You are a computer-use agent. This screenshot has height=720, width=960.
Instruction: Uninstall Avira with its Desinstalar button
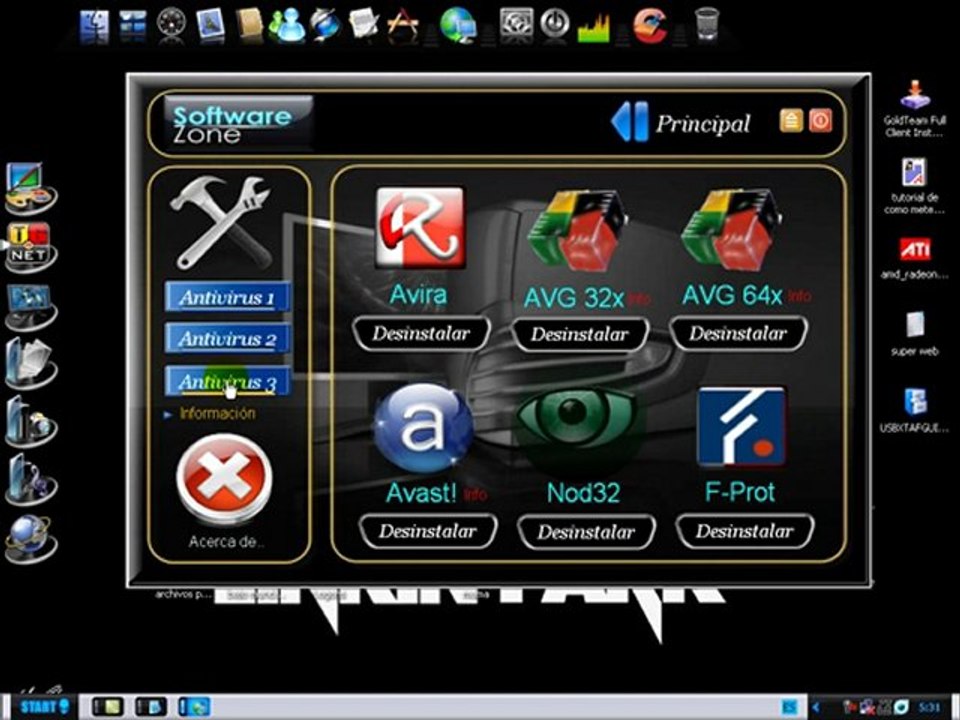[x=421, y=334]
